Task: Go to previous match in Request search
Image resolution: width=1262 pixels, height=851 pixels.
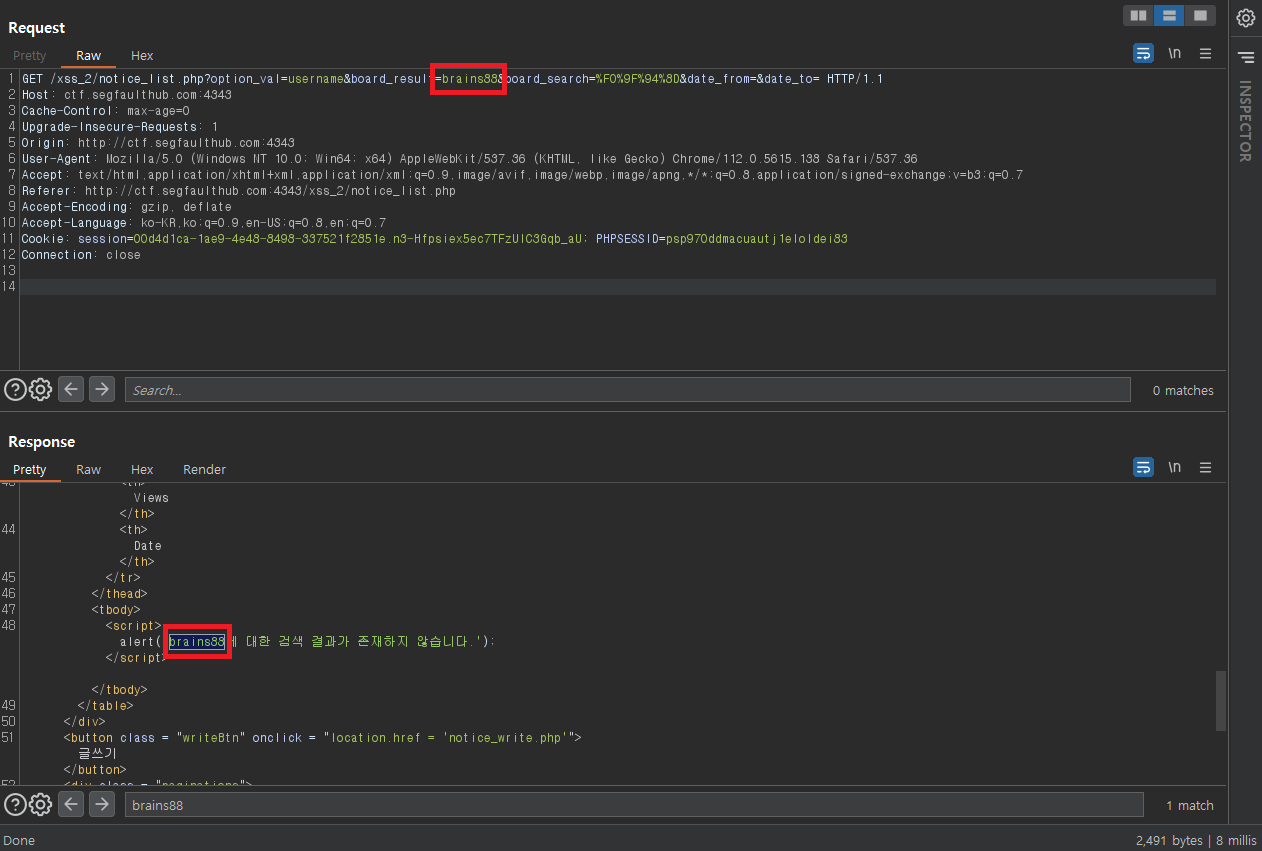Action: 70,389
